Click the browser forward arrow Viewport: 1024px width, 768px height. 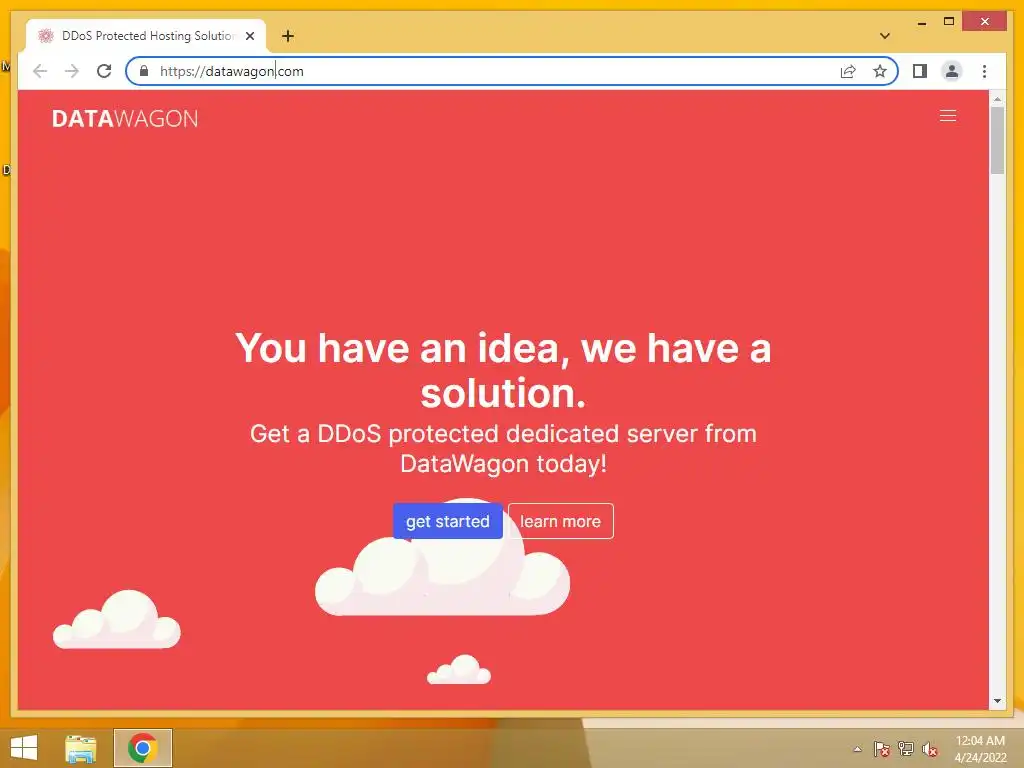point(72,71)
